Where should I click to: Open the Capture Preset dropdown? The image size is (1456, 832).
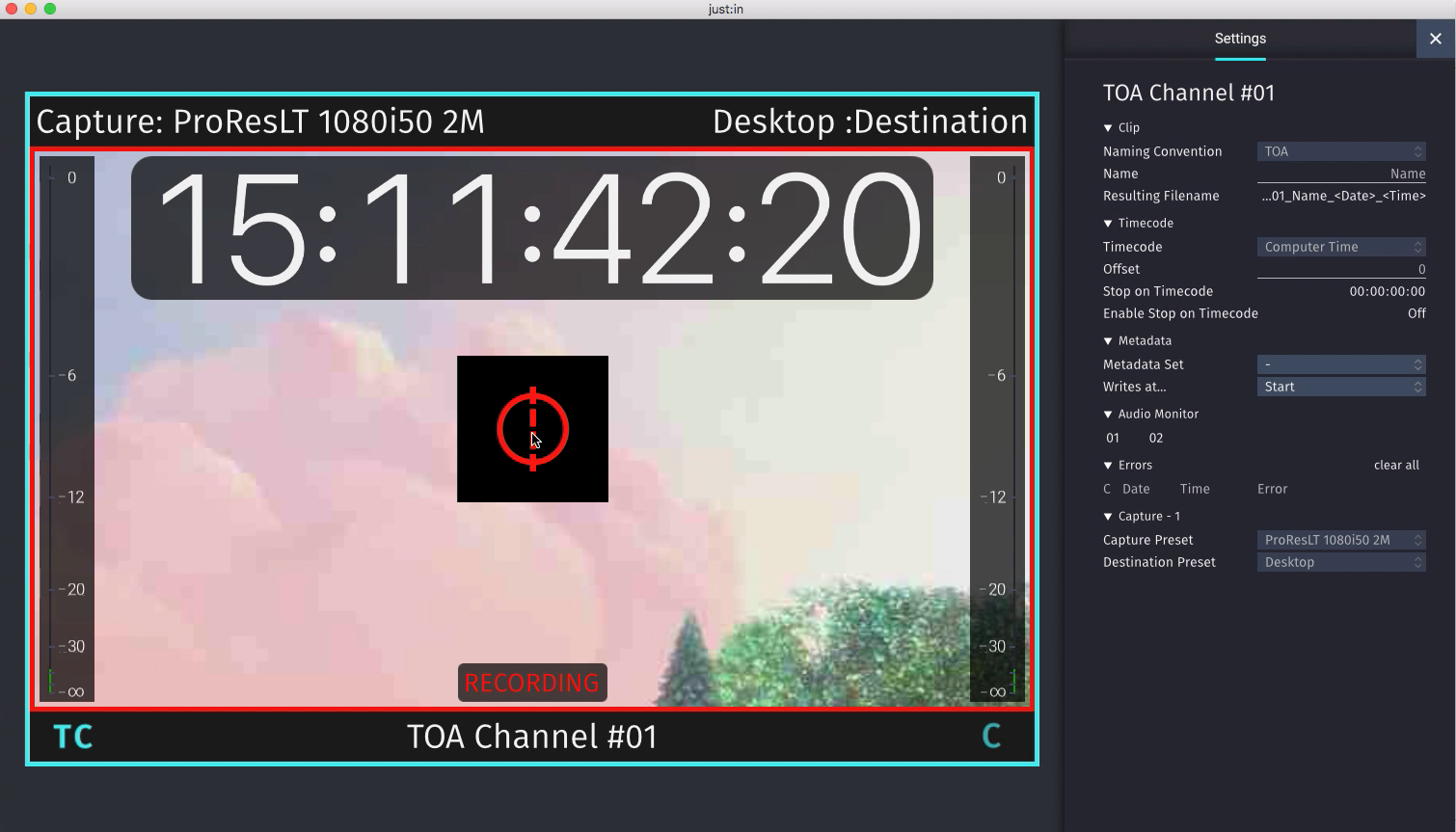(1341, 540)
